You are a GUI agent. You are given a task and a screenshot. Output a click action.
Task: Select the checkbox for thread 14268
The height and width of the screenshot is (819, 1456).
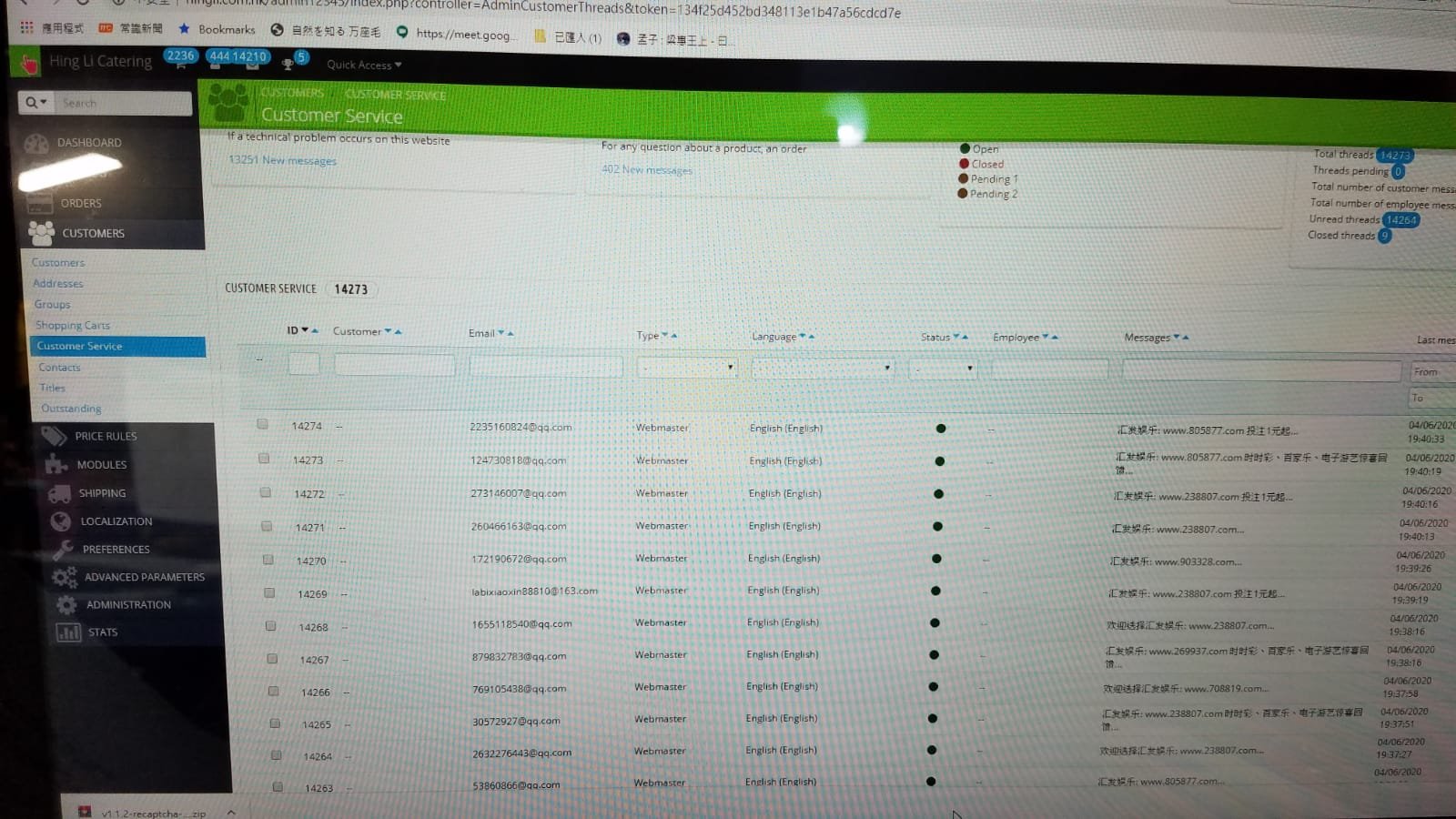coord(271,626)
